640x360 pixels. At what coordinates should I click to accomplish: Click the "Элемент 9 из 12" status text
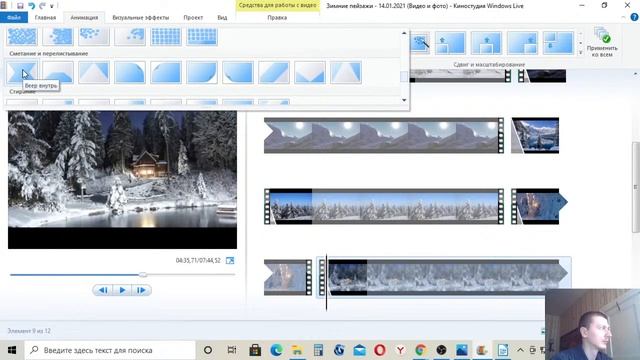(29, 331)
